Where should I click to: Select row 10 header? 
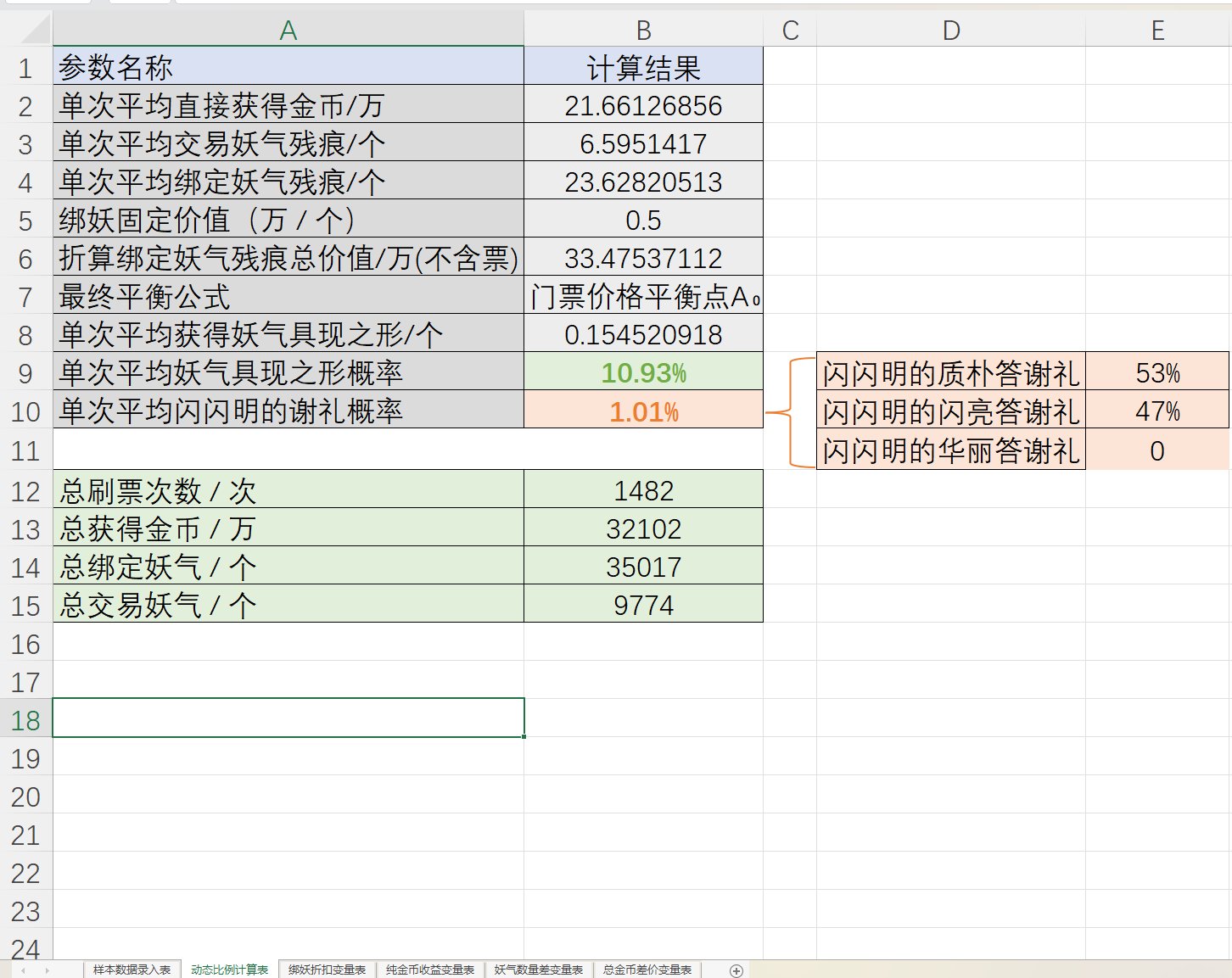pyautogui.click(x=25, y=412)
